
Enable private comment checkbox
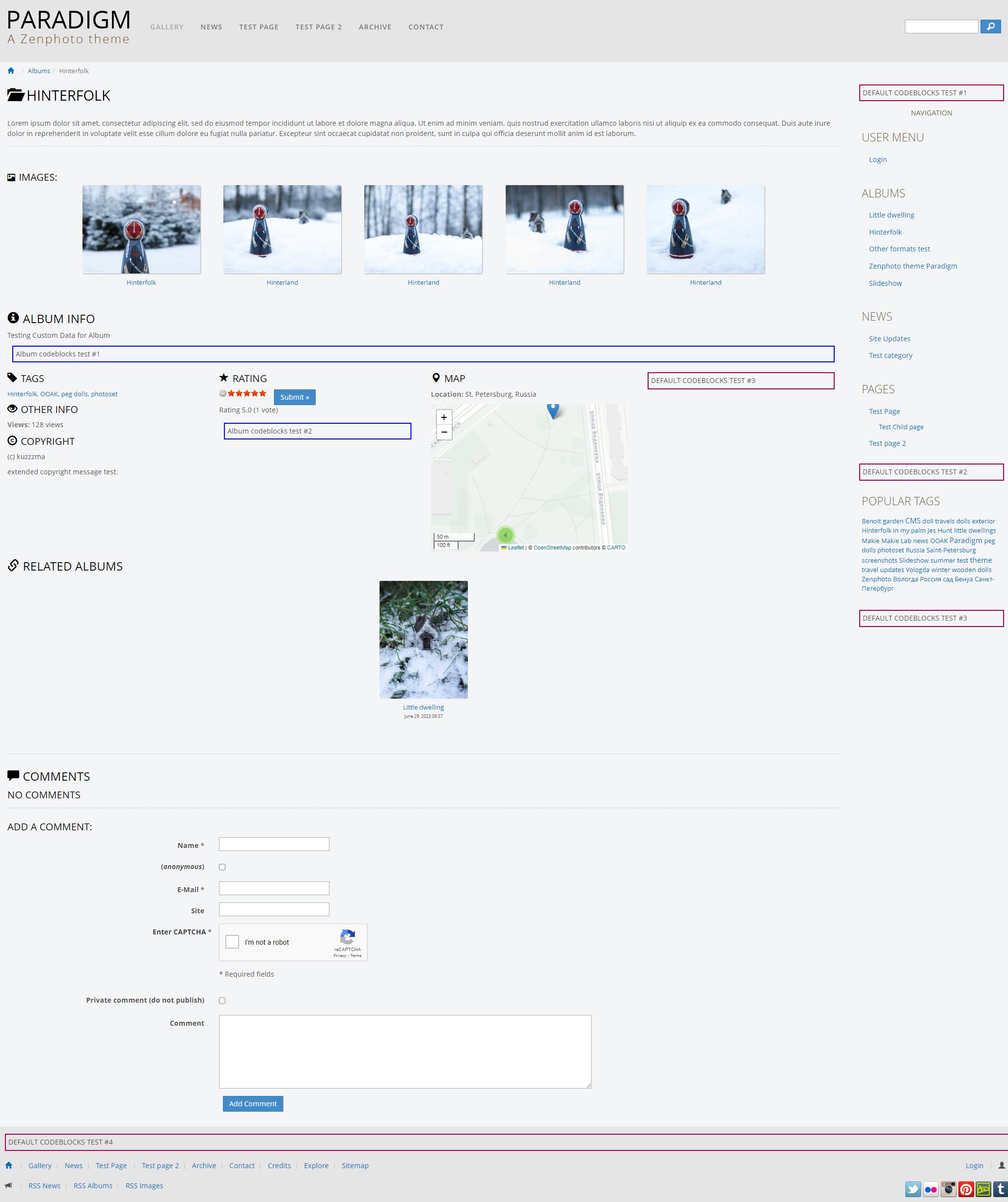[x=222, y=1001]
